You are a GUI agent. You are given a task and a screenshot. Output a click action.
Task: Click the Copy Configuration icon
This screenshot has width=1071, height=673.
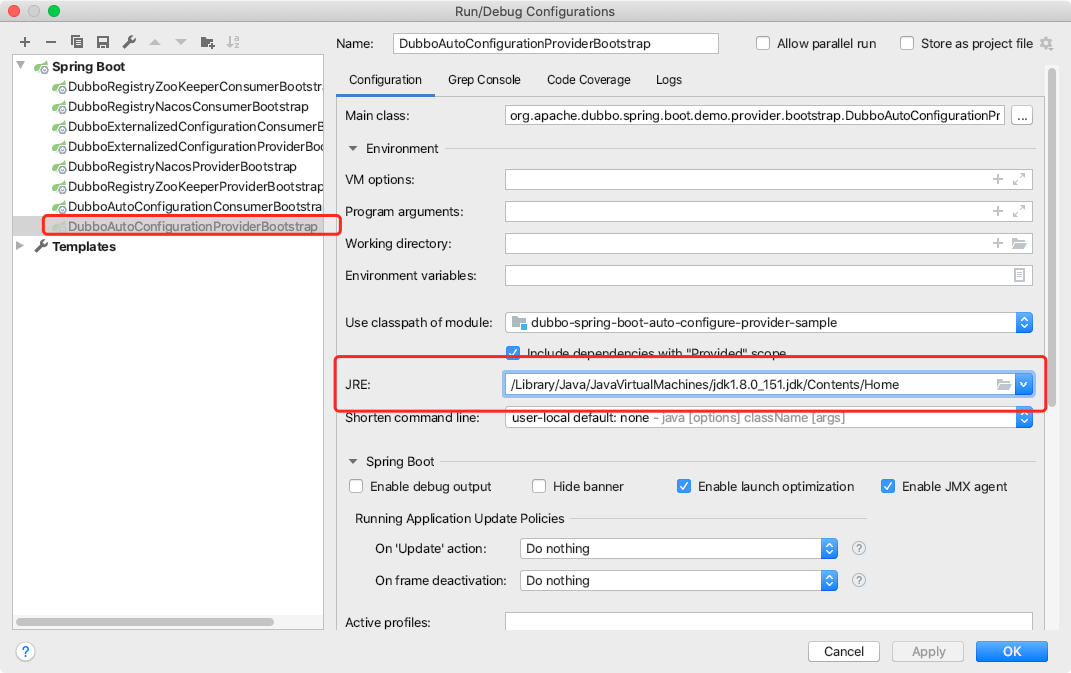[77, 42]
